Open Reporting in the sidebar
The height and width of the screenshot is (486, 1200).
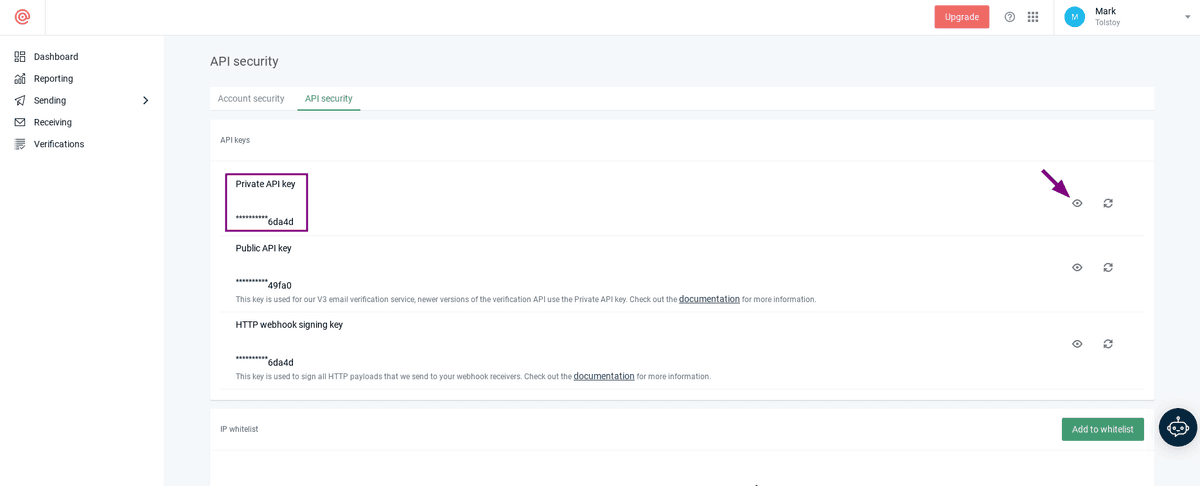[x=53, y=79]
